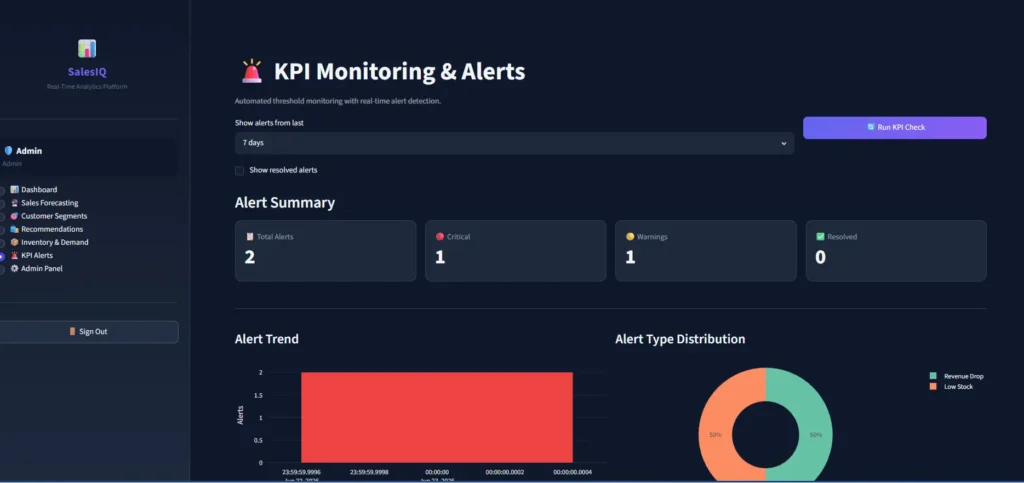Click the chevron arrow of the 7 days dropdown
This screenshot has height=483, width=1024.
[x=784, y=144]
